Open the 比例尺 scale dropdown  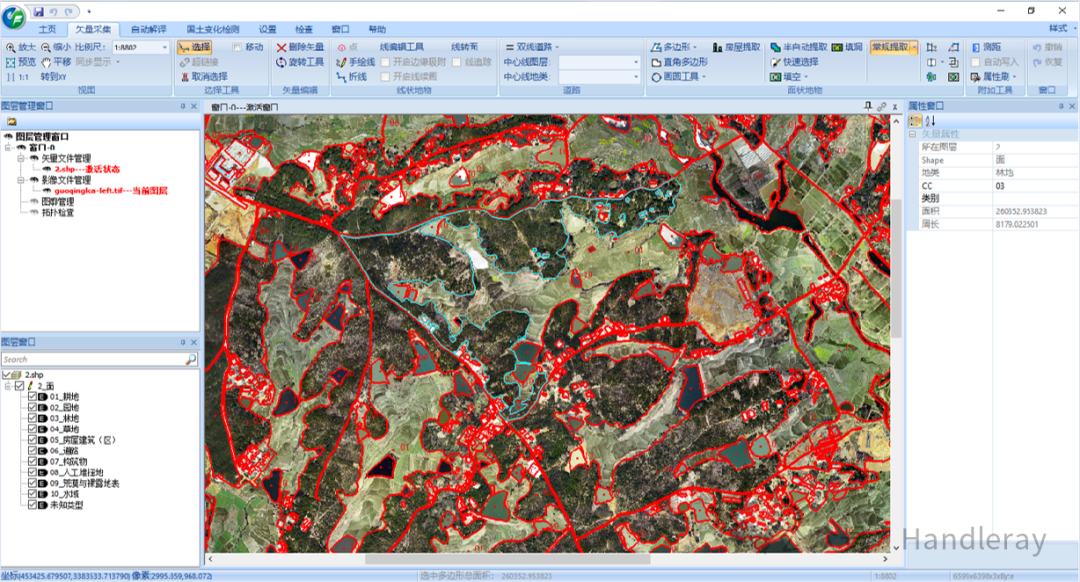coord(164,47)
